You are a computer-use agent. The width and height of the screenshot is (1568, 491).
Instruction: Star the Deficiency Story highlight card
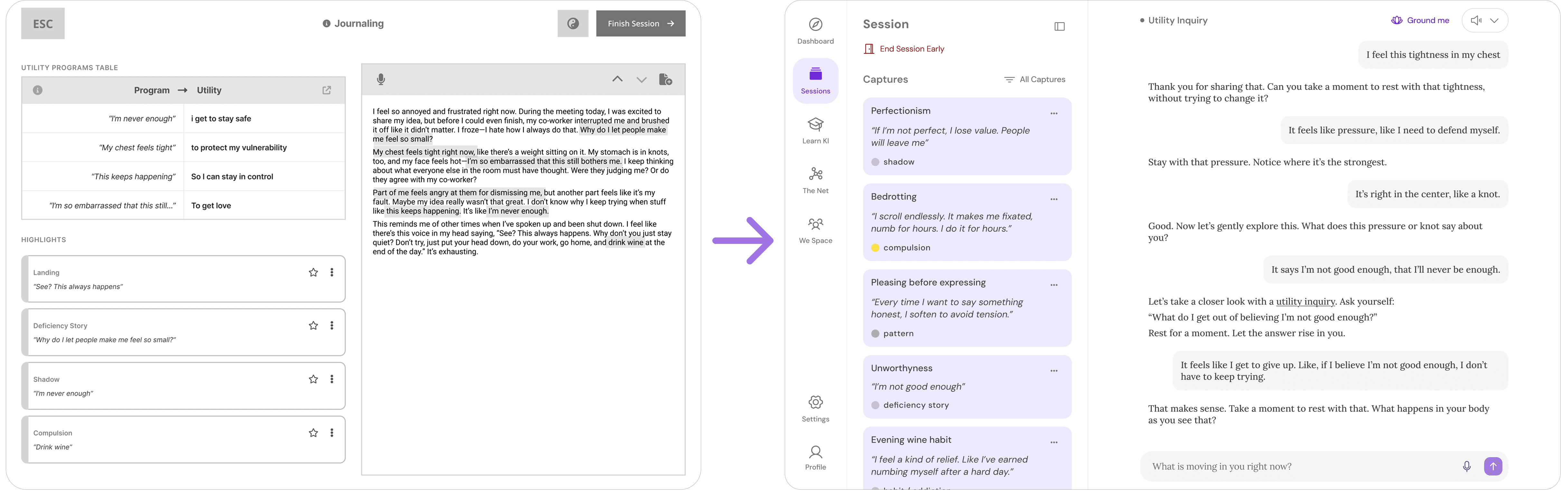click(314, 326)
